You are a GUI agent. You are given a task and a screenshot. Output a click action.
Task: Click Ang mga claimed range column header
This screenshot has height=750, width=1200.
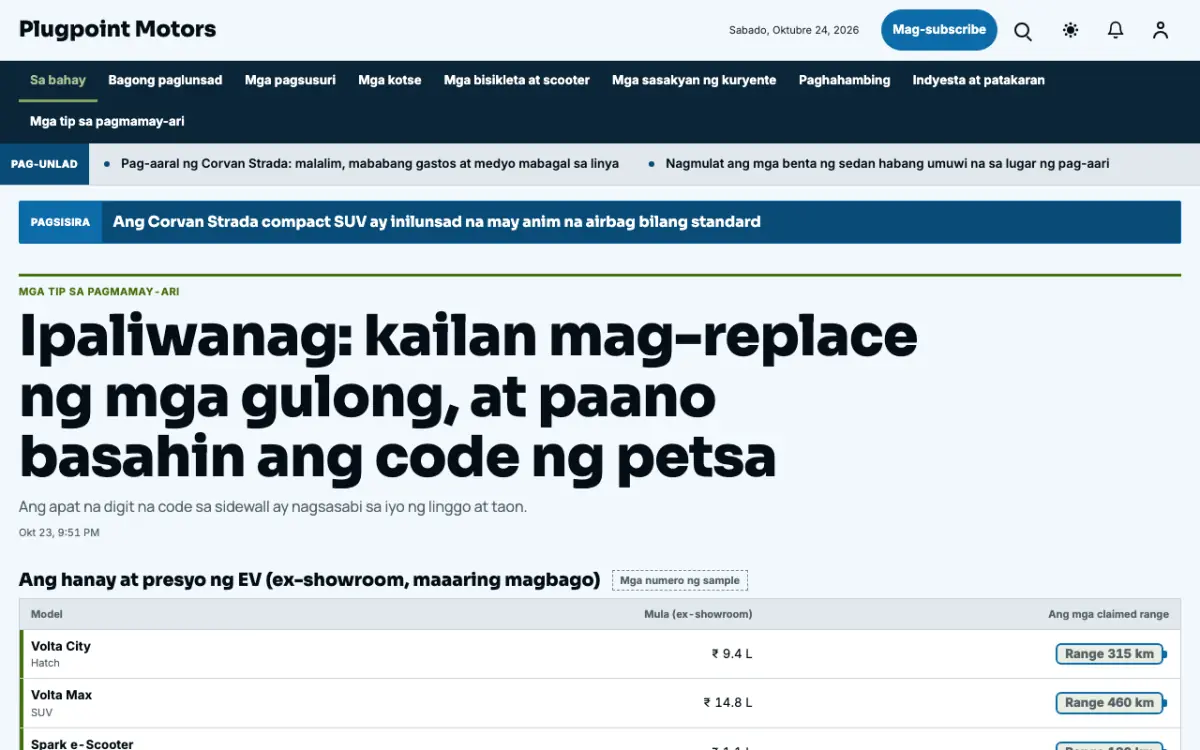(1108, 614)
